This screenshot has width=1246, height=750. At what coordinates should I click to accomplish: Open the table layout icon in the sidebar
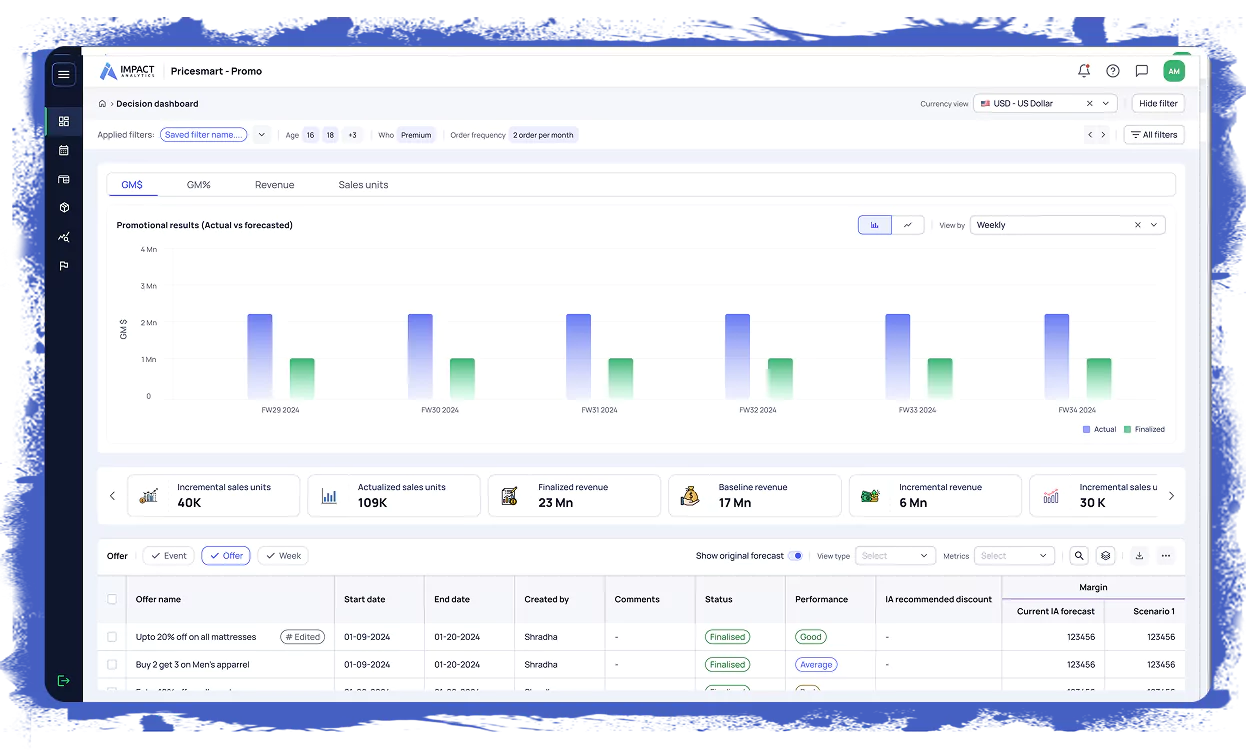pyautogui.click(x=64, y=179)
